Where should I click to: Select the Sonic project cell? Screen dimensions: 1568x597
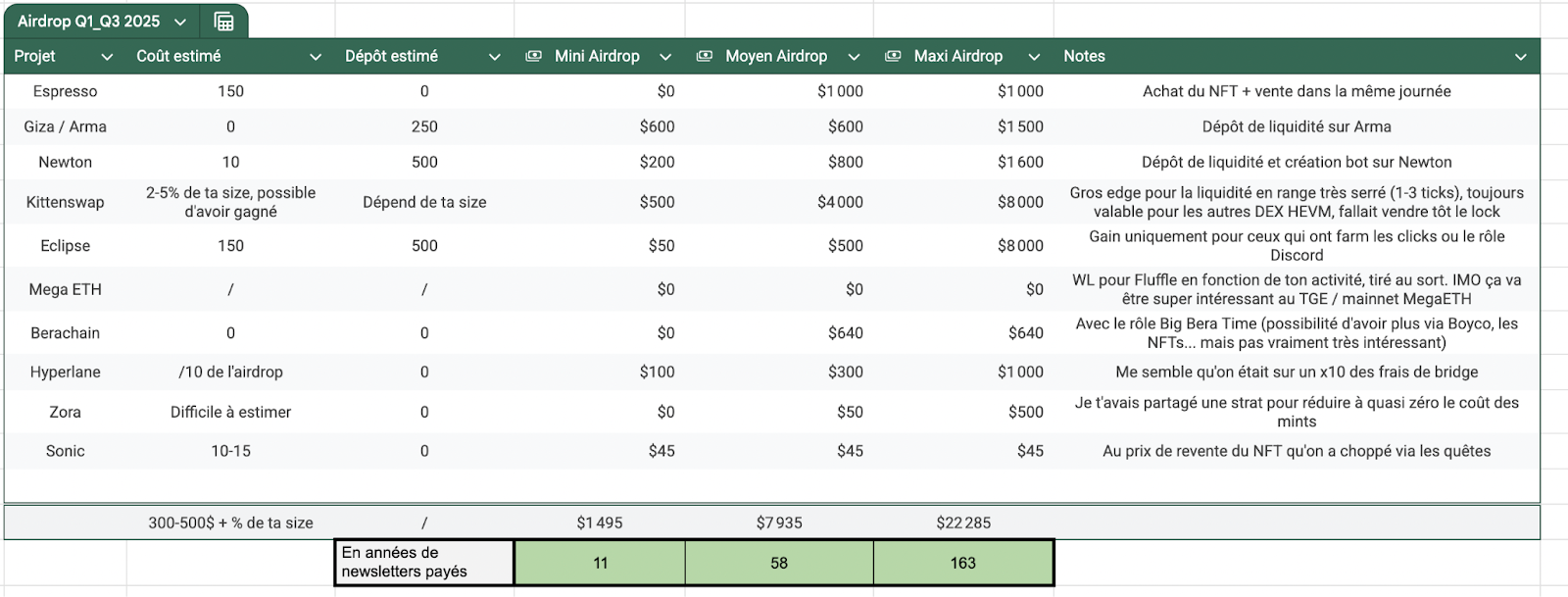[x=66, y=451]
